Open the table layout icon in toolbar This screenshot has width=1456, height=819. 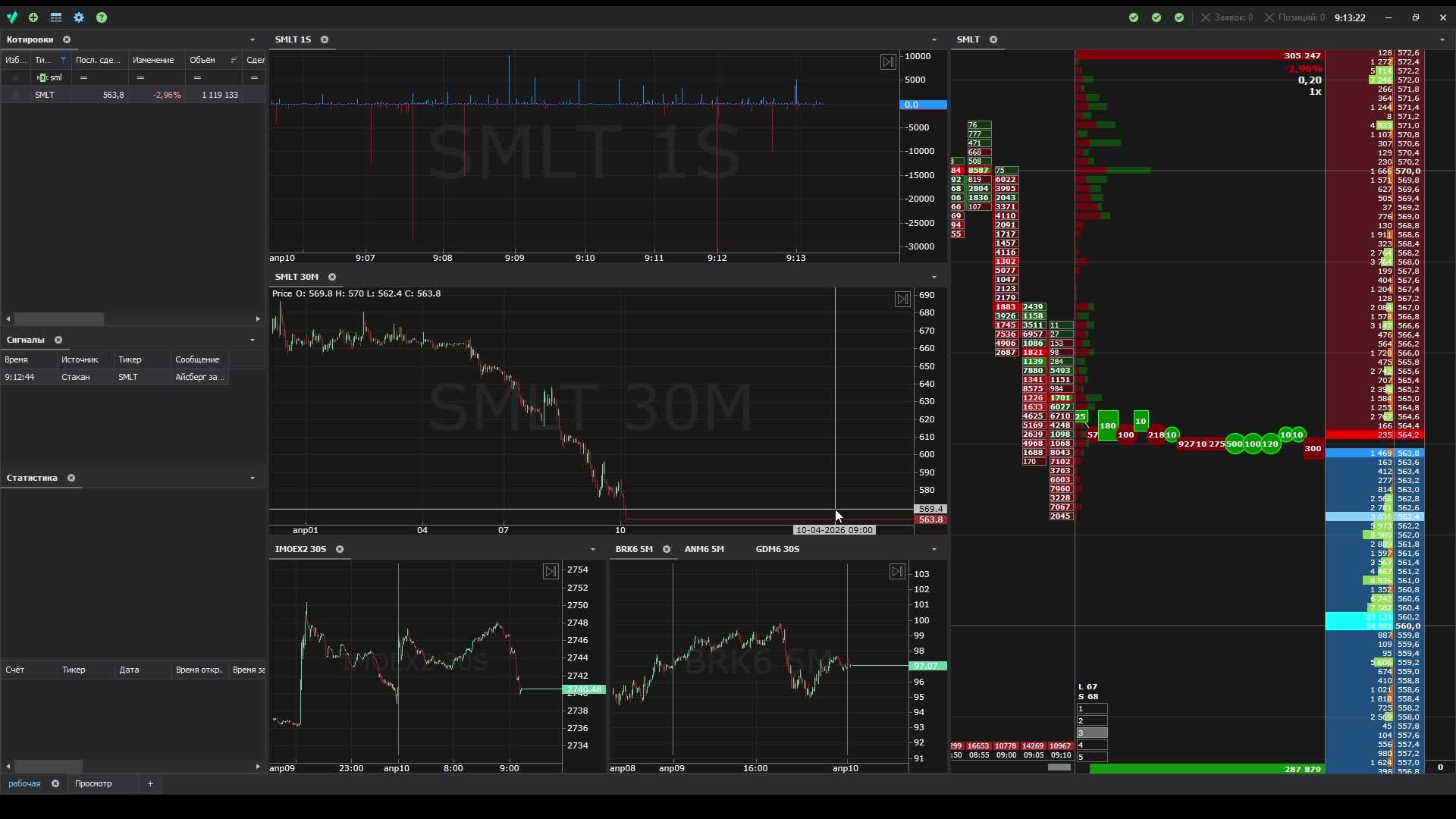56,17
